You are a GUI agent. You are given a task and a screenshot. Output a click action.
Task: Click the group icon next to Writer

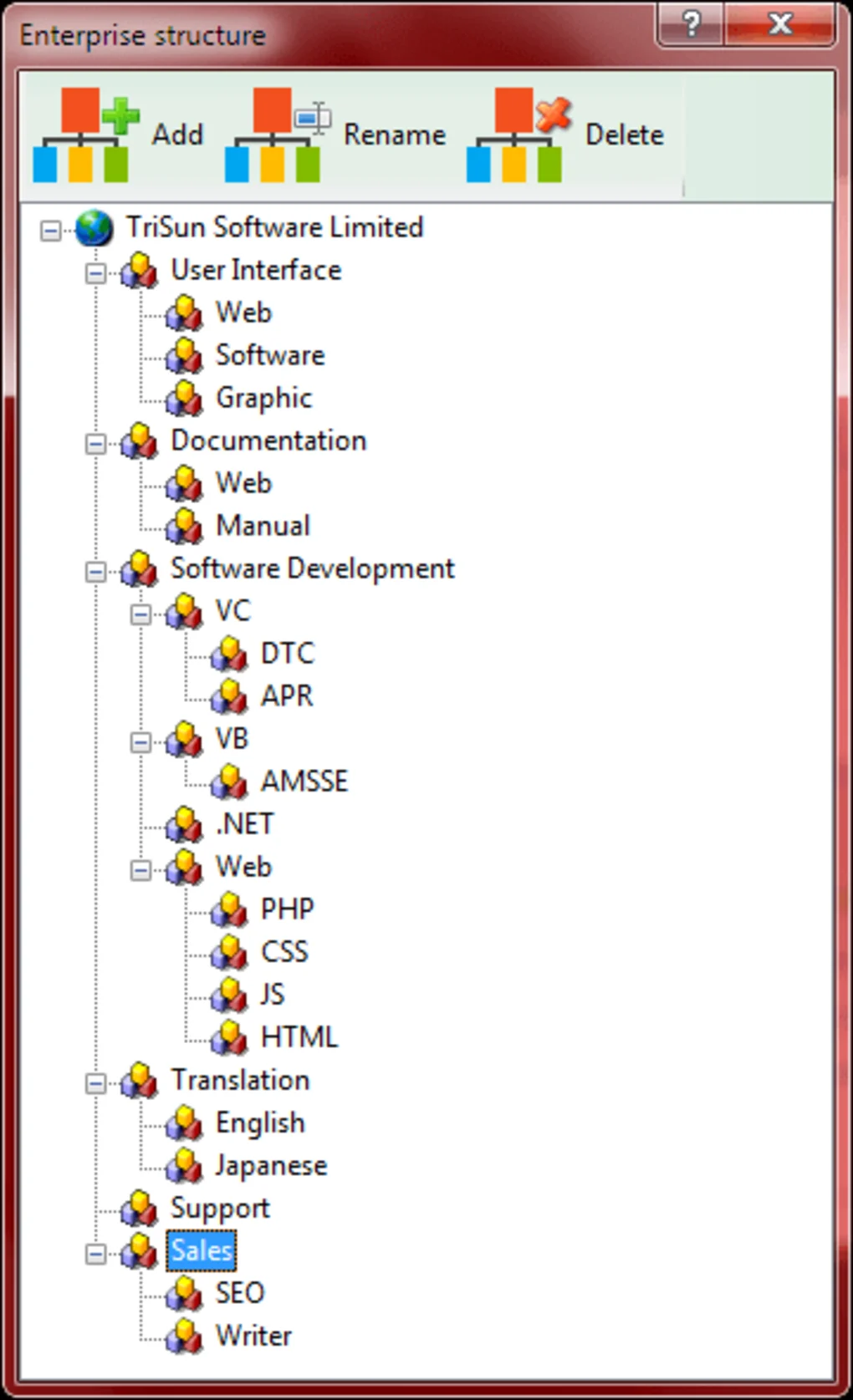coord(184,1336)
